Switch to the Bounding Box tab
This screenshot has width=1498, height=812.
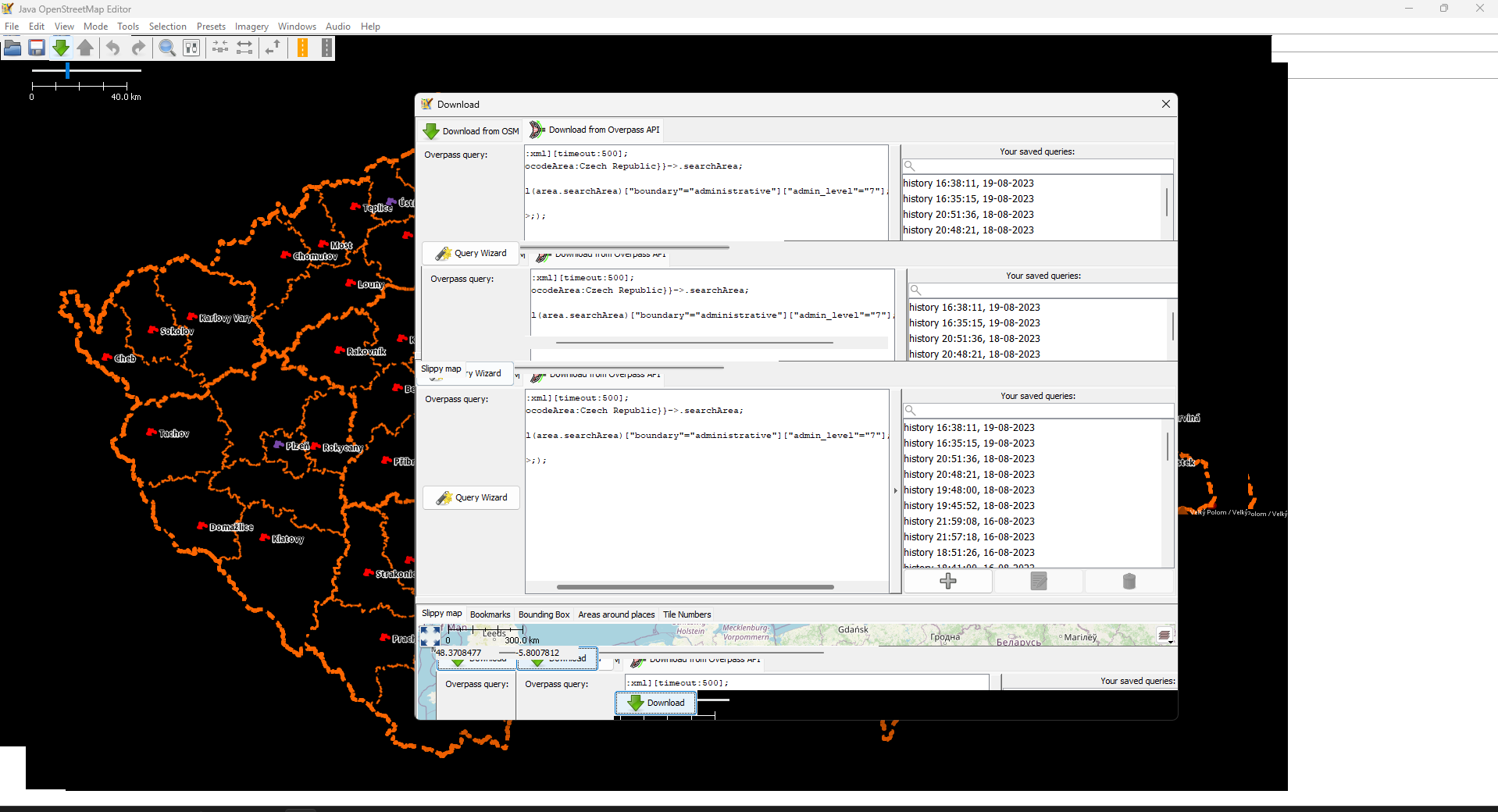(544, 614)
